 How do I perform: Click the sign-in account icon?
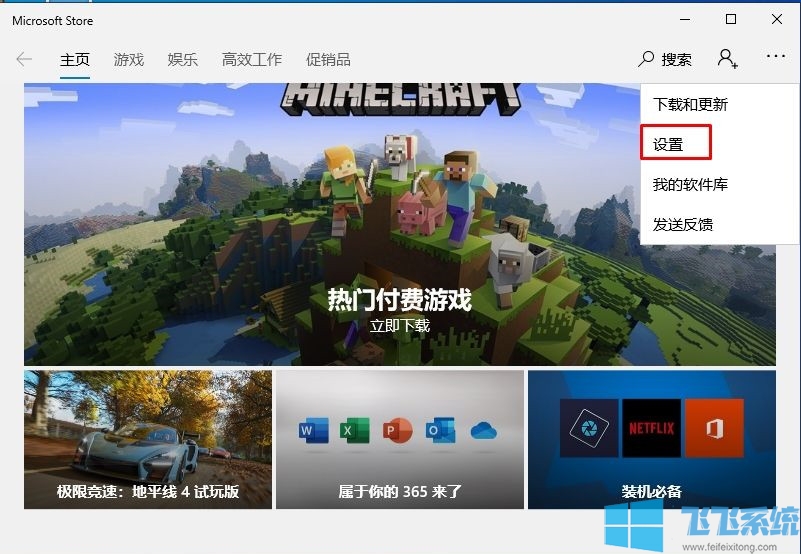pos(727,59)
